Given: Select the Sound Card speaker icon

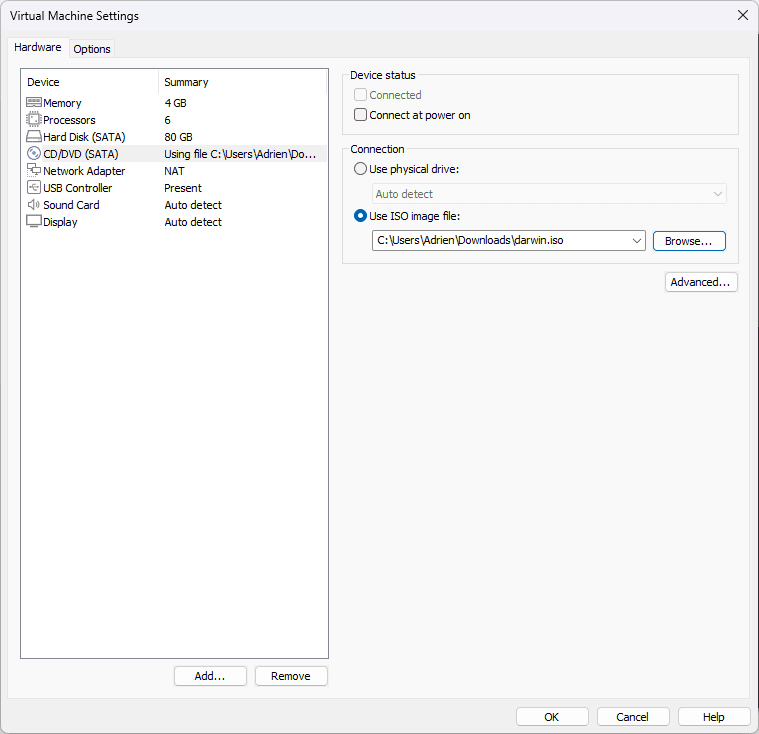Looking at the screenshot, I should pyautogui.click(x=34, y=204).
